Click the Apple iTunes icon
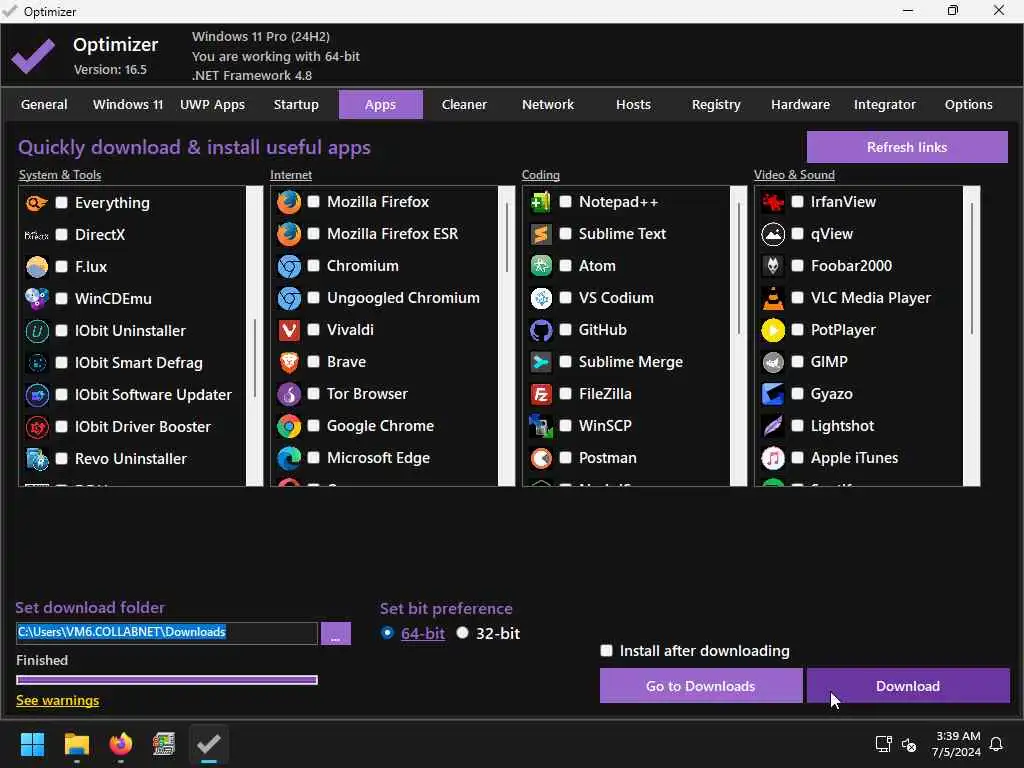The width and height of the screenshot is (1024, 768). (x=773, y=458)
